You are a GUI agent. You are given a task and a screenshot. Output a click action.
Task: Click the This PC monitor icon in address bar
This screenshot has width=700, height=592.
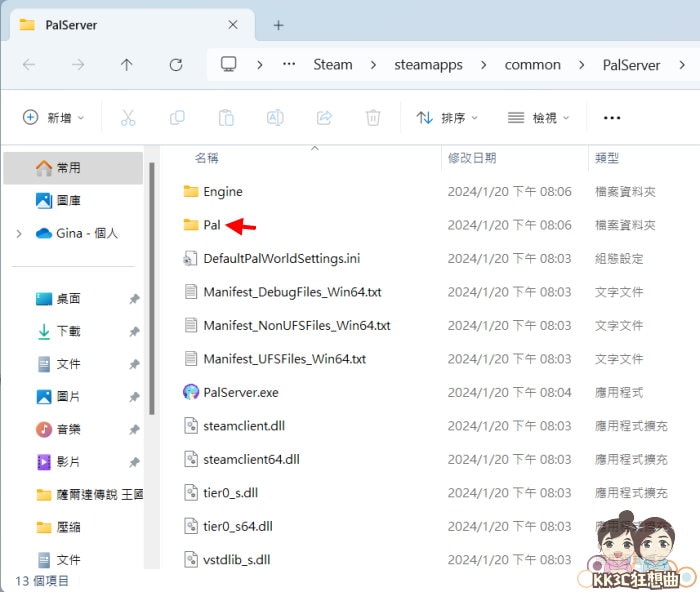(x=229, y=64)
